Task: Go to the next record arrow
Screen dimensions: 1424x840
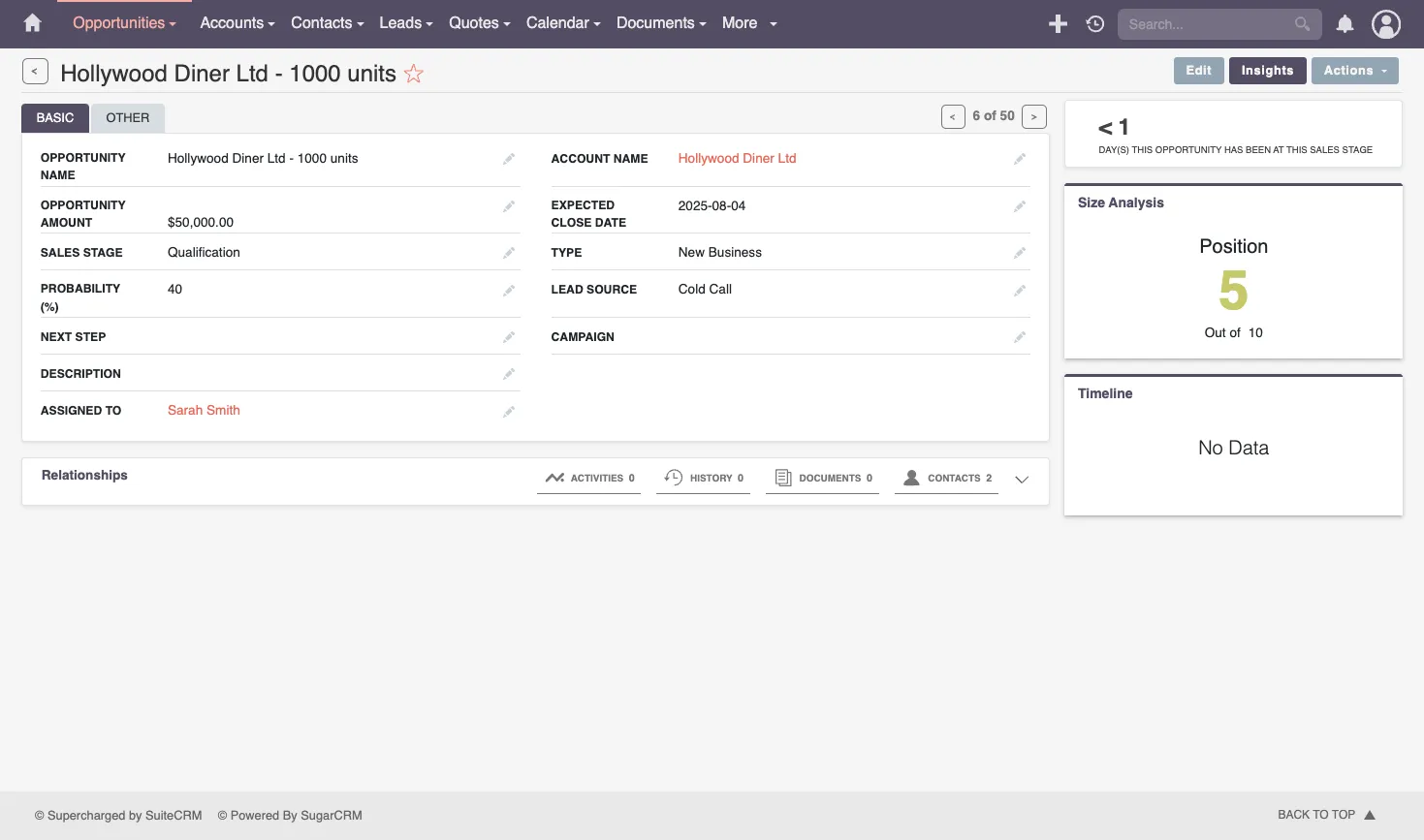Action: click(x=1033, y=116)
